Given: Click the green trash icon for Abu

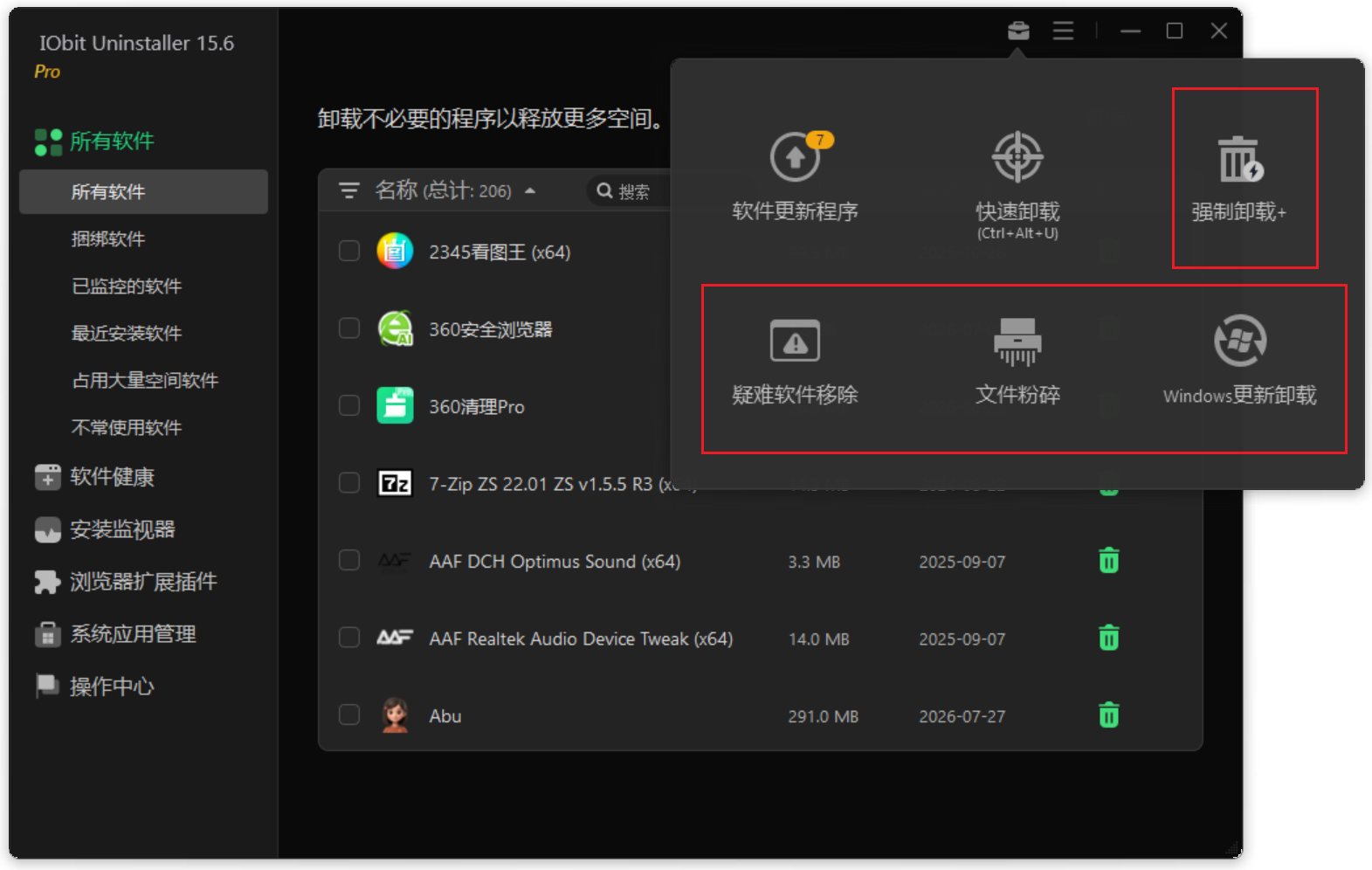Looking at the screenshot, I should 1108,715.
